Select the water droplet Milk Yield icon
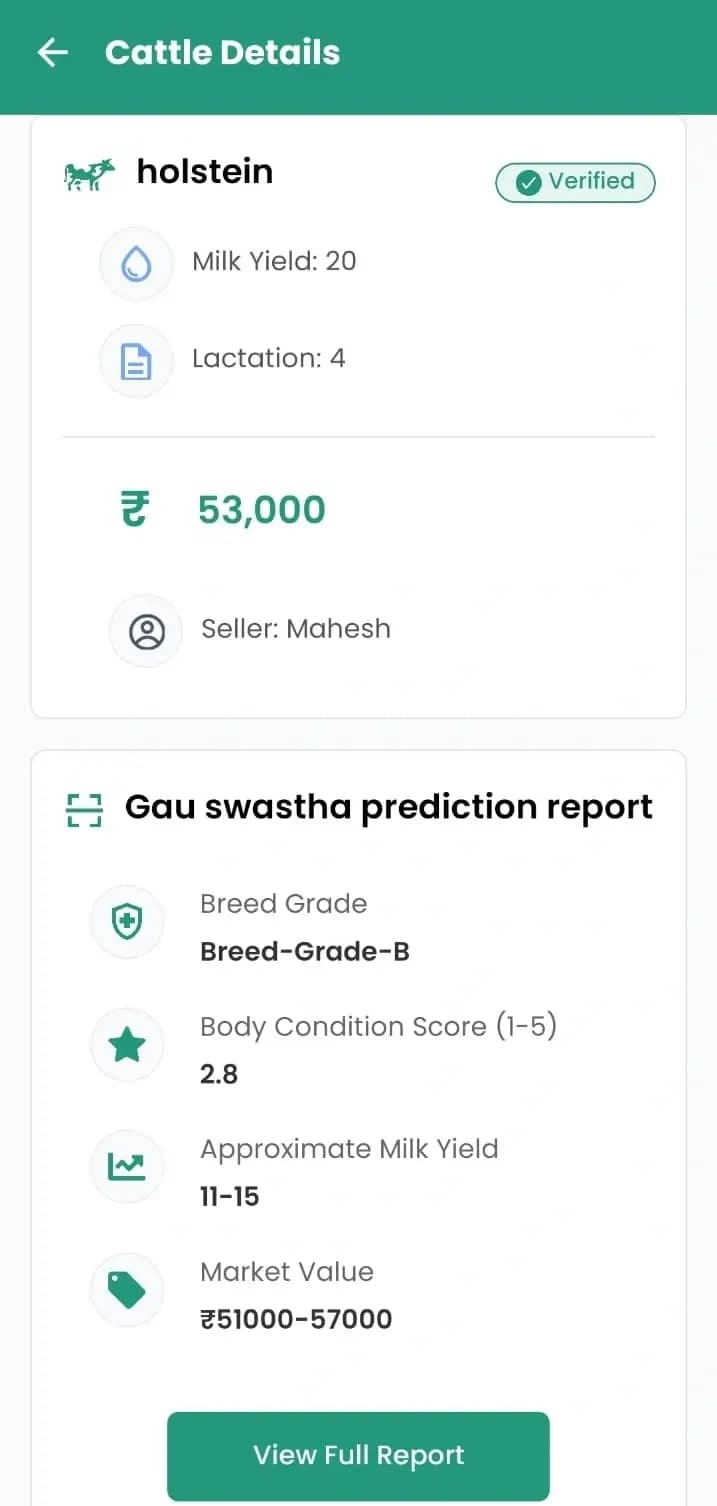 click(136, 262)
